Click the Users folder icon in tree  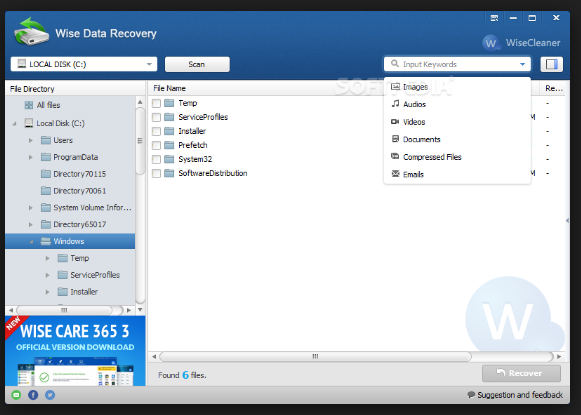[46, 140]
